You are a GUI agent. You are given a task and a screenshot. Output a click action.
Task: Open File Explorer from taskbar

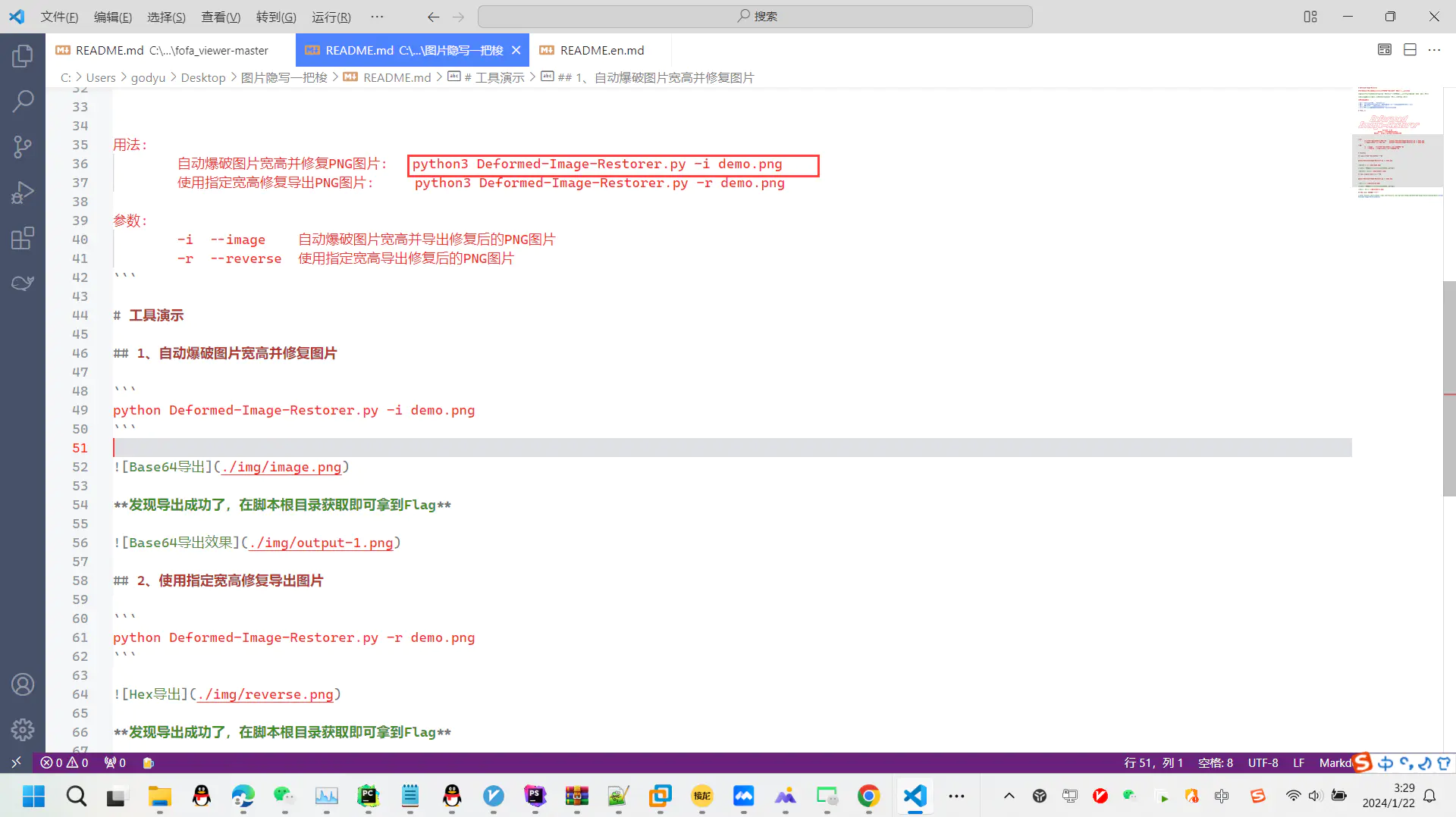[x=159, y=796]
